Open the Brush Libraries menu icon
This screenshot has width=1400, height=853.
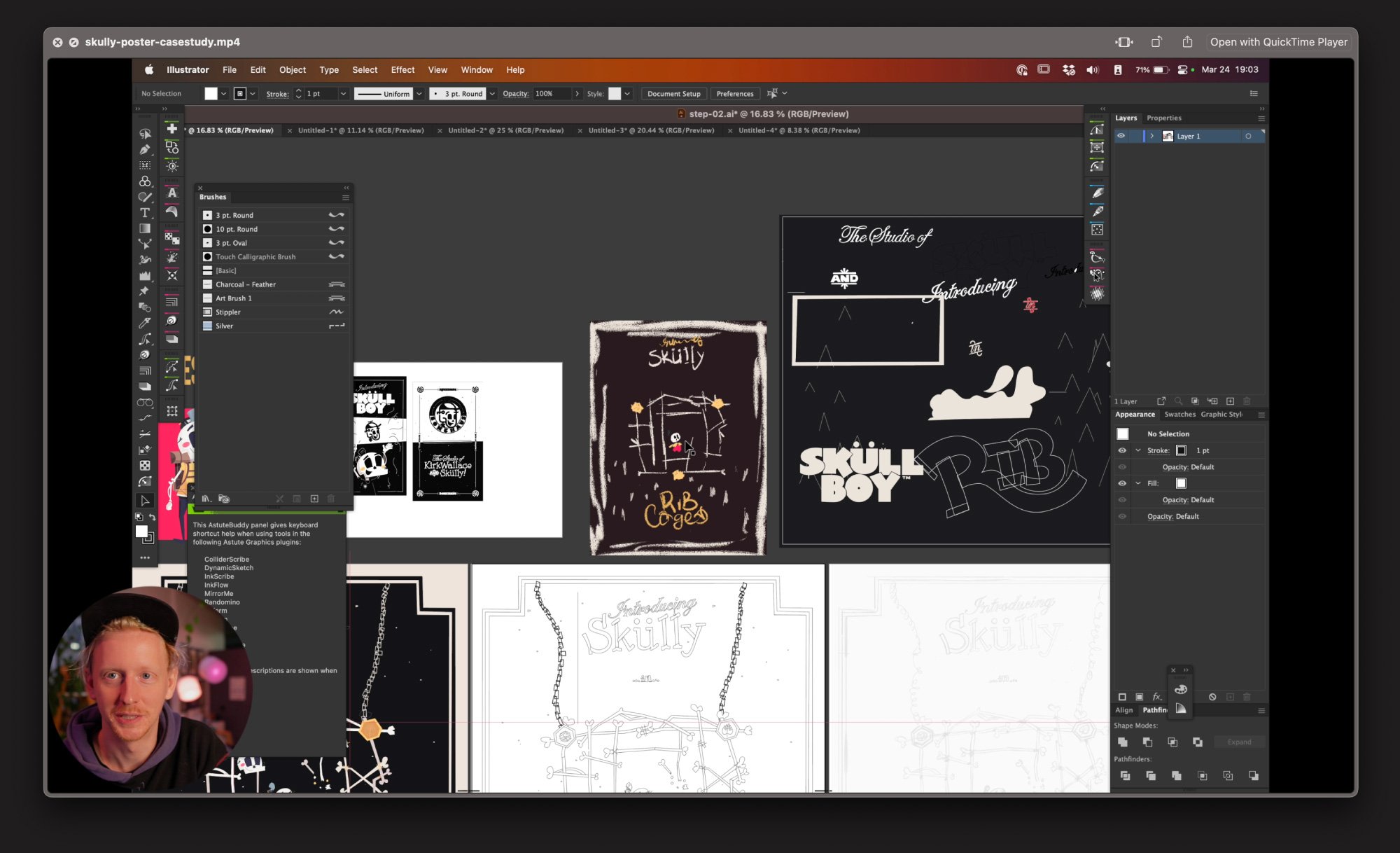pos(206,499)
